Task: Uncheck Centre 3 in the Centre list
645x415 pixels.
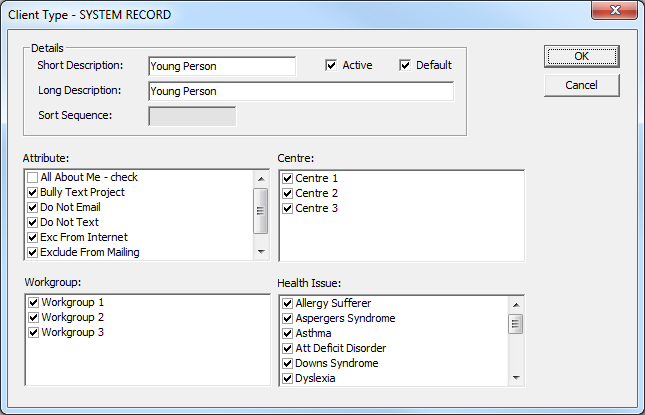Action: [x=288, y=209]
